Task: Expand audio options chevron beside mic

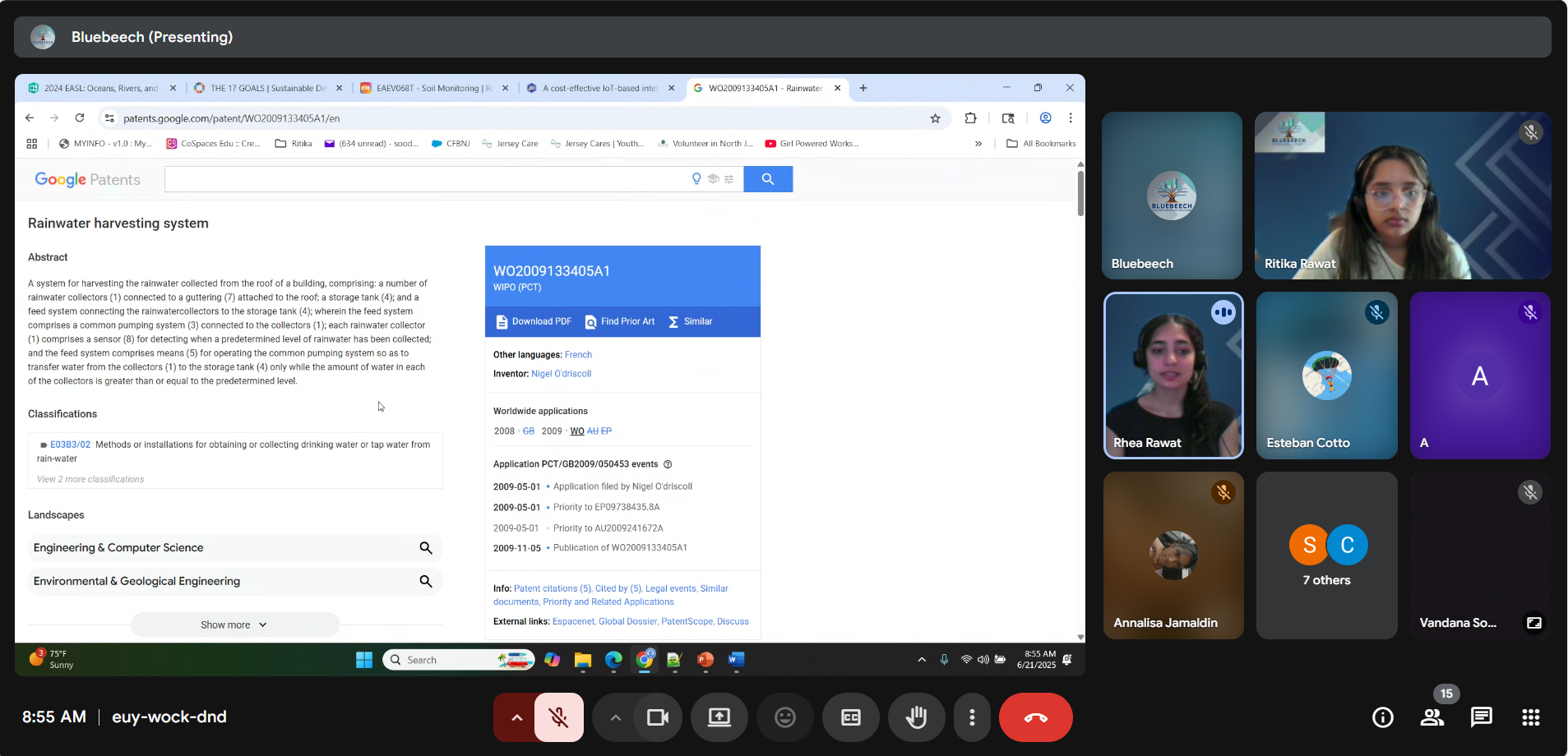Action: [x=516, y=717]
